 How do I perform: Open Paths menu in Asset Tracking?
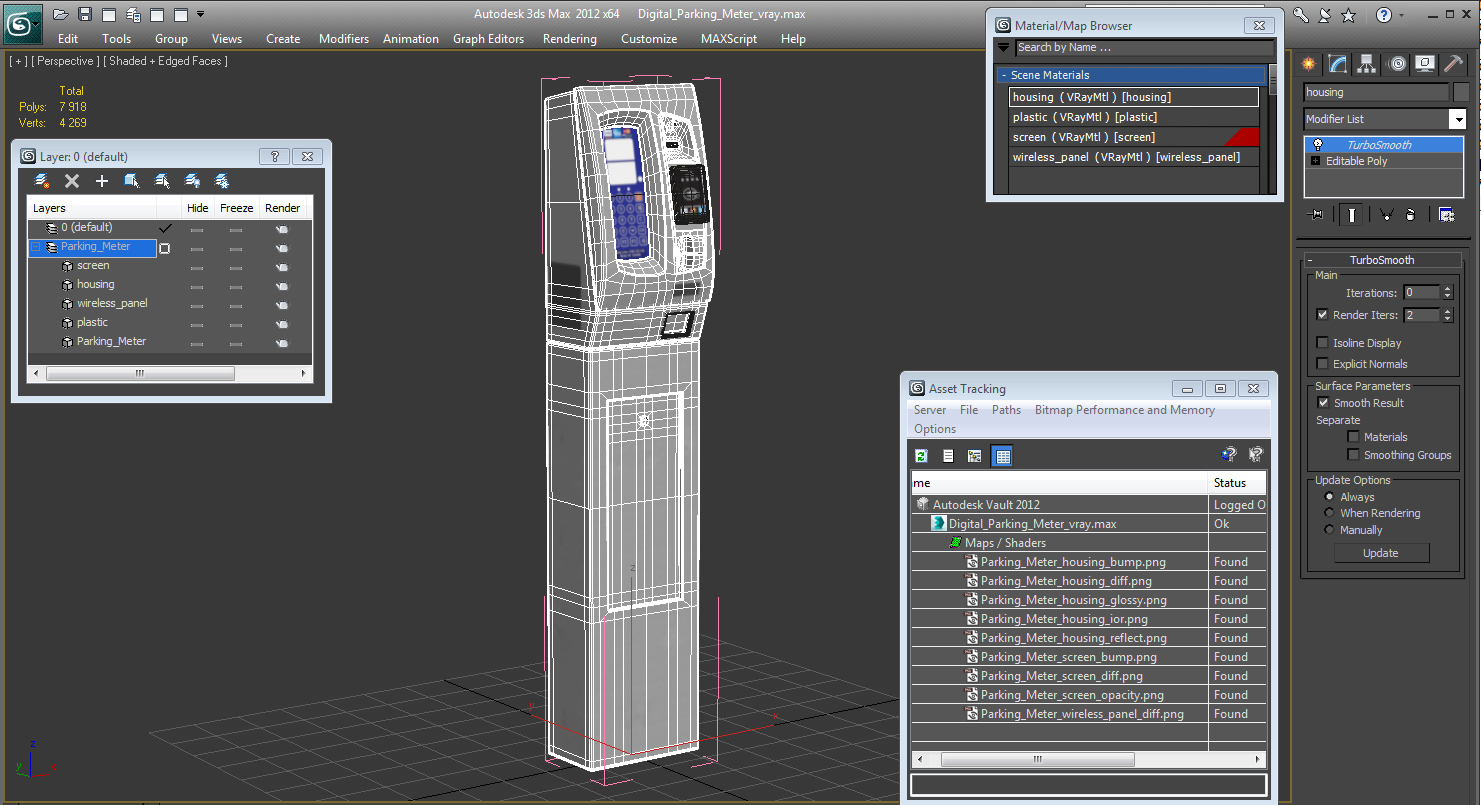pos(1006,410)
